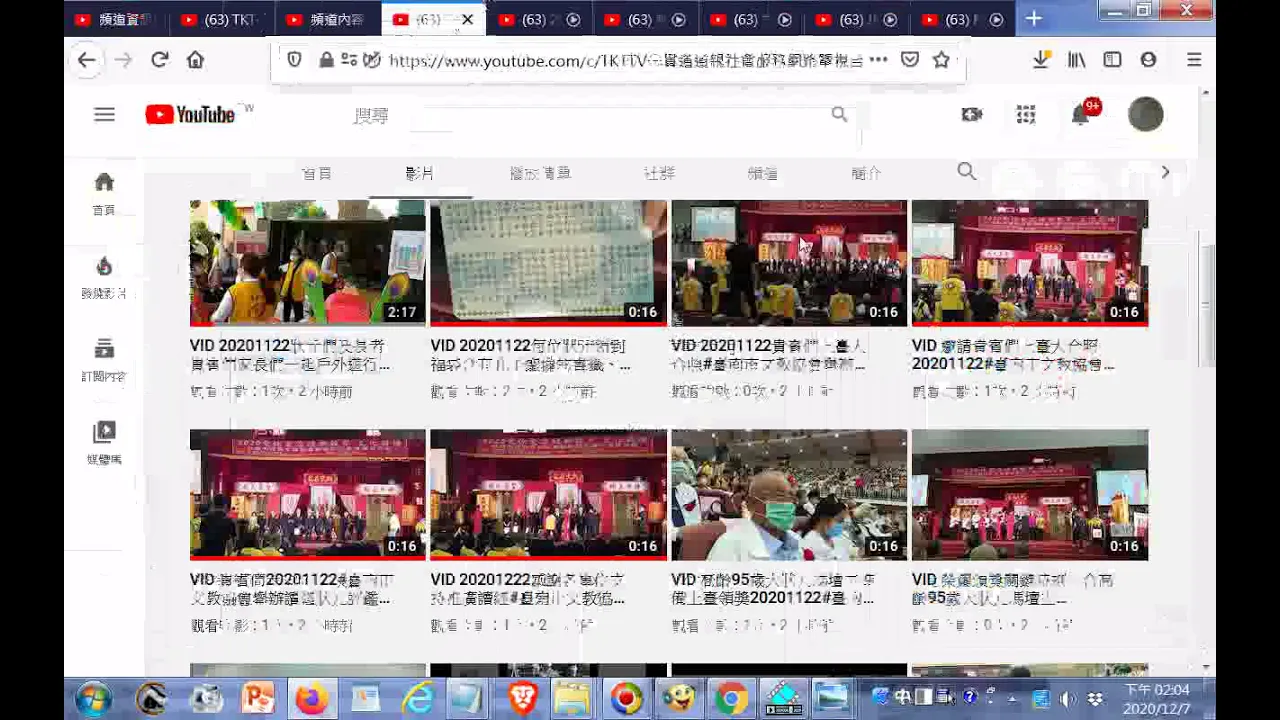
Task: Open the YouTube hamburger guide menu
Action: point(104,115)
